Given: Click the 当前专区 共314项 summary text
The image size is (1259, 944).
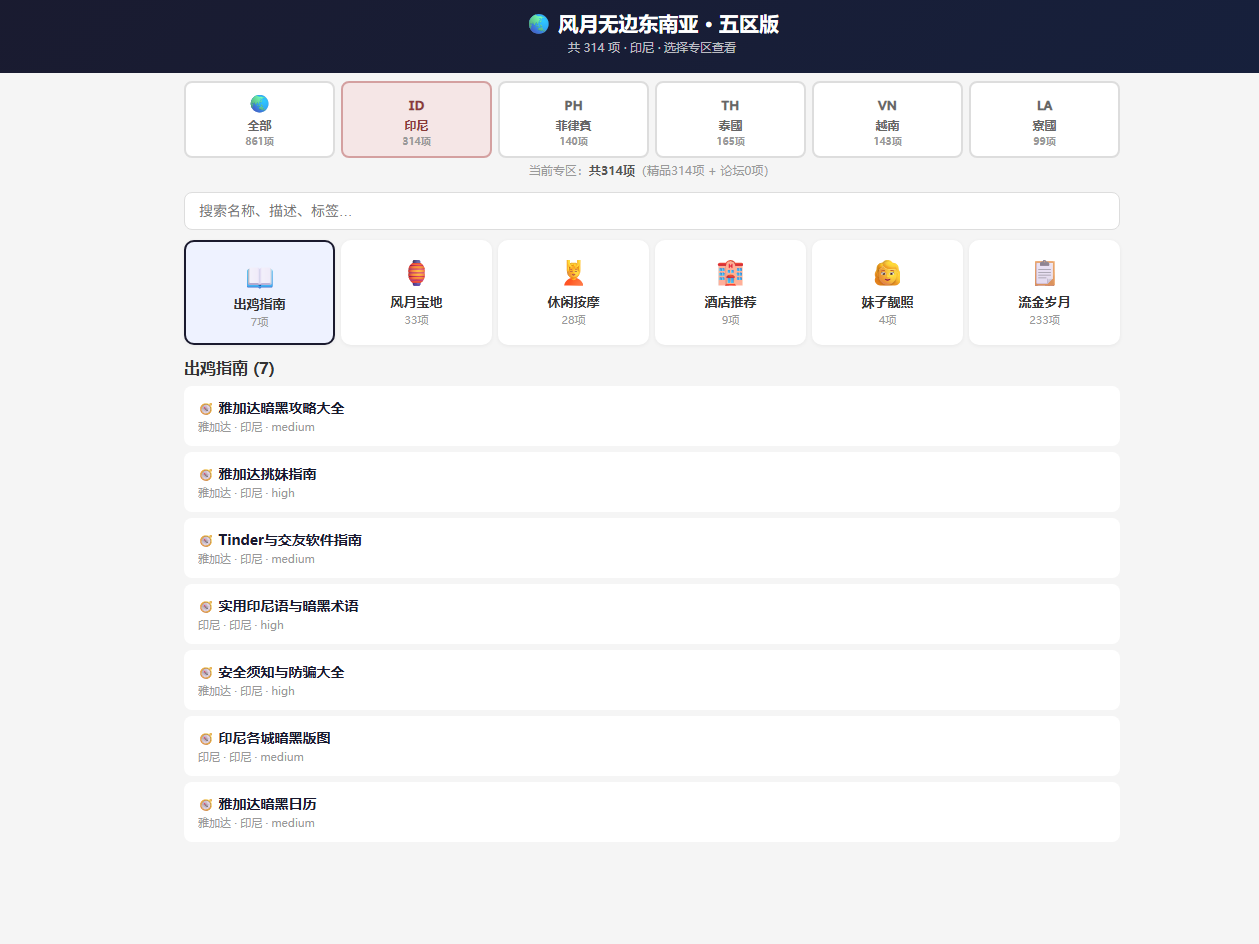Looking at the screenshot, I should click(648, 171).
